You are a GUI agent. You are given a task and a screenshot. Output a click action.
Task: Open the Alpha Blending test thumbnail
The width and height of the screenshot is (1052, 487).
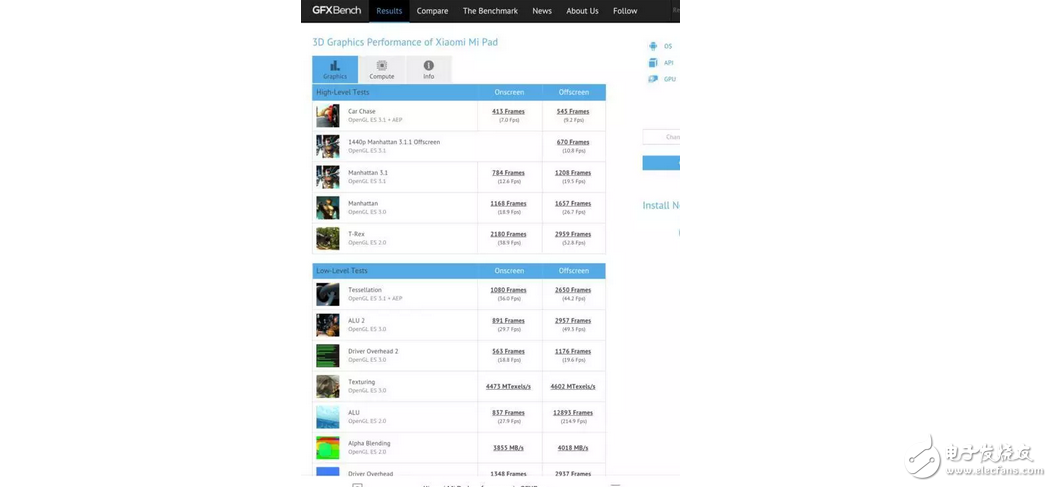tap(328, 447)
